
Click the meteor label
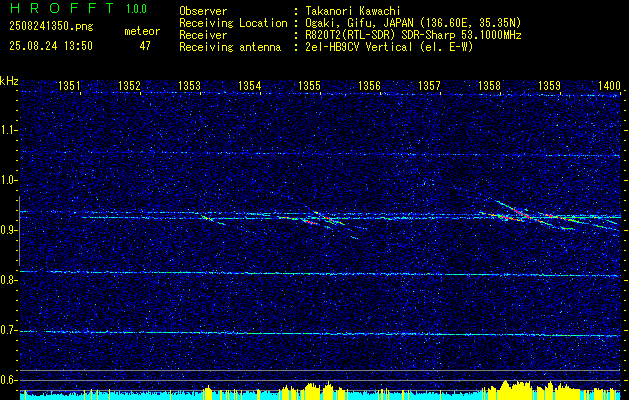click(x=142, y=31)
